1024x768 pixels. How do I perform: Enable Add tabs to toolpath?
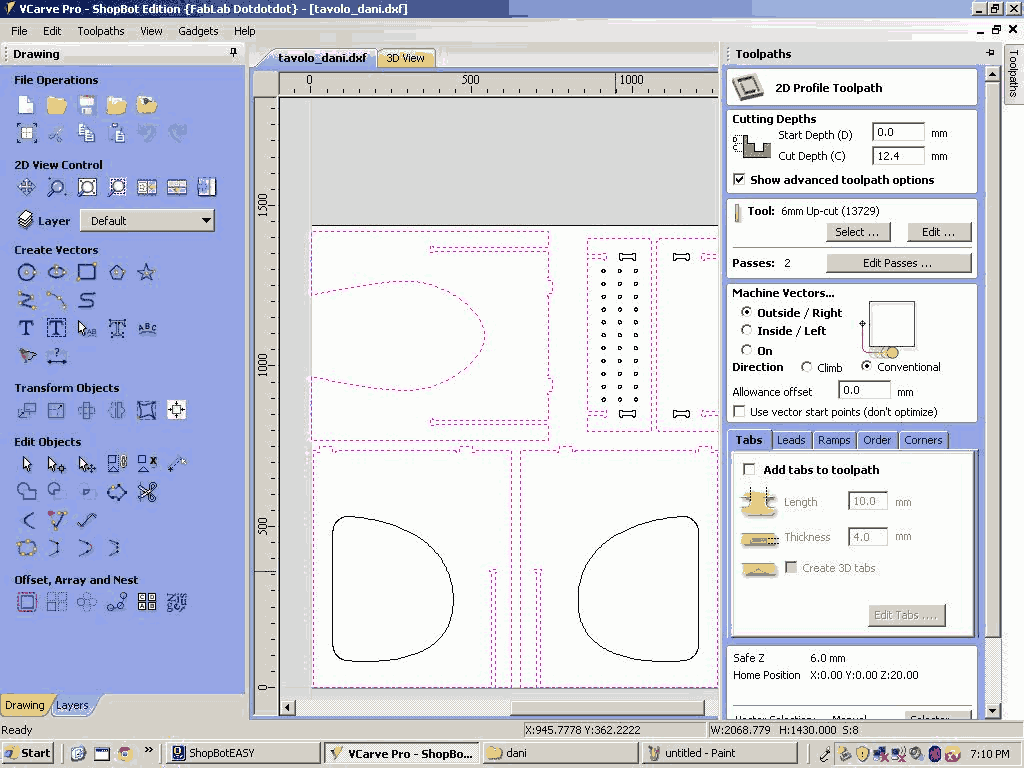(749, 470)
